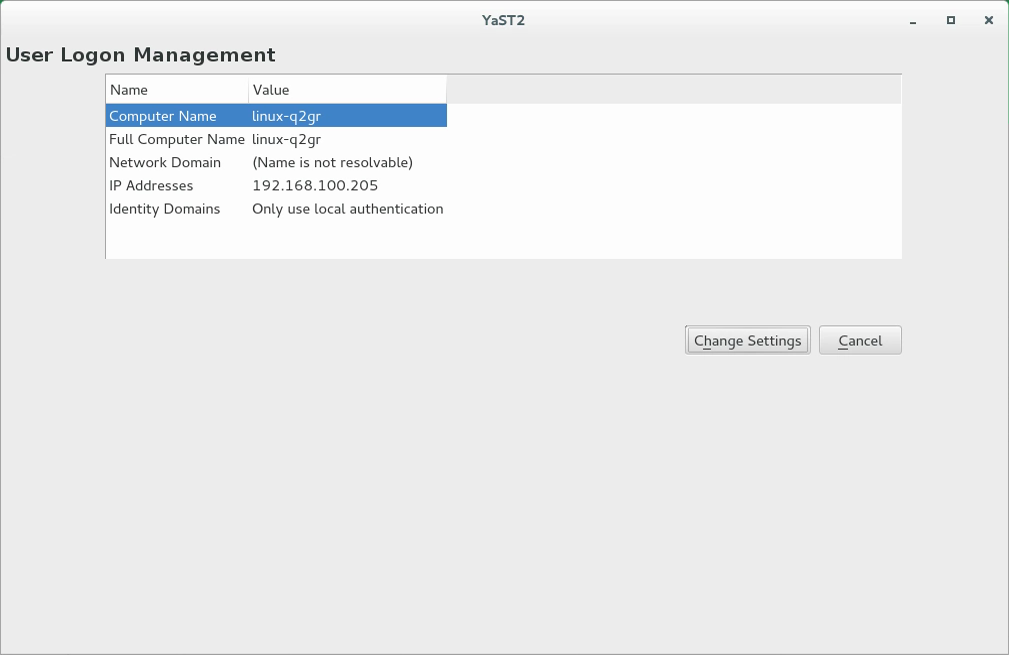The width and height of the screenshot is (1009, 655).
Task: Select the Network Domain label
Action: click(x=165, y=162)
